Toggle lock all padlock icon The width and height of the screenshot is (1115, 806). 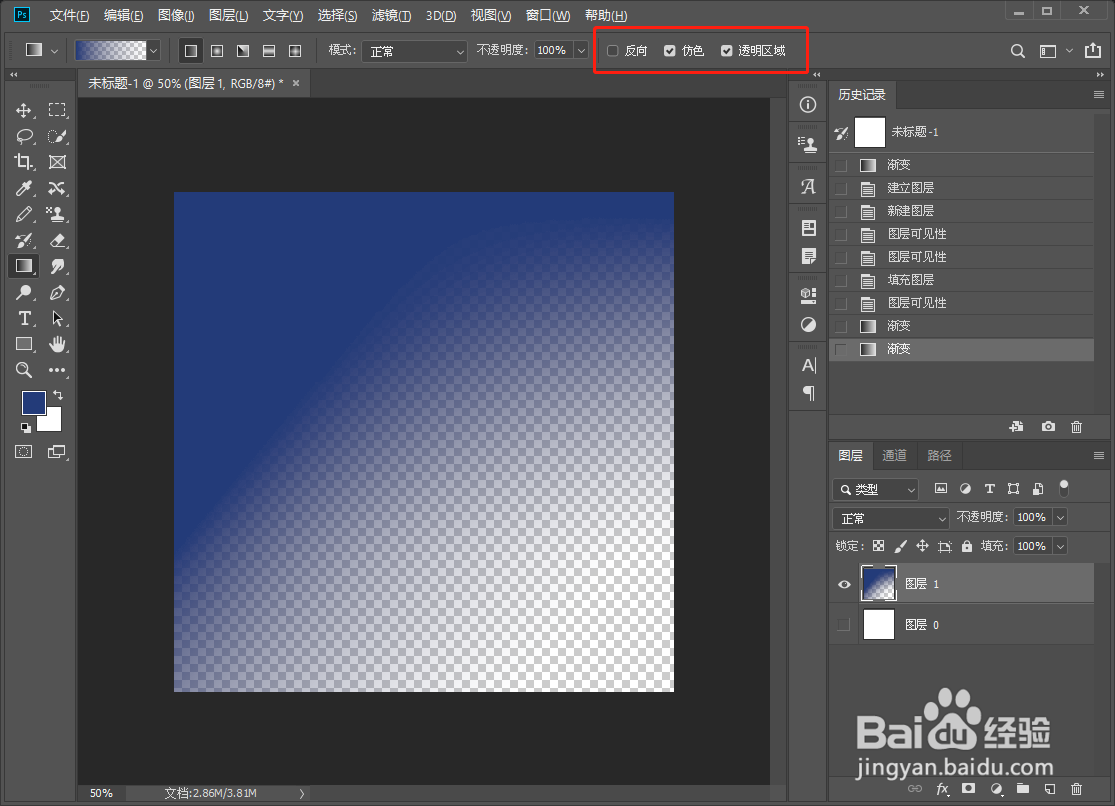[x=966, y=546]
